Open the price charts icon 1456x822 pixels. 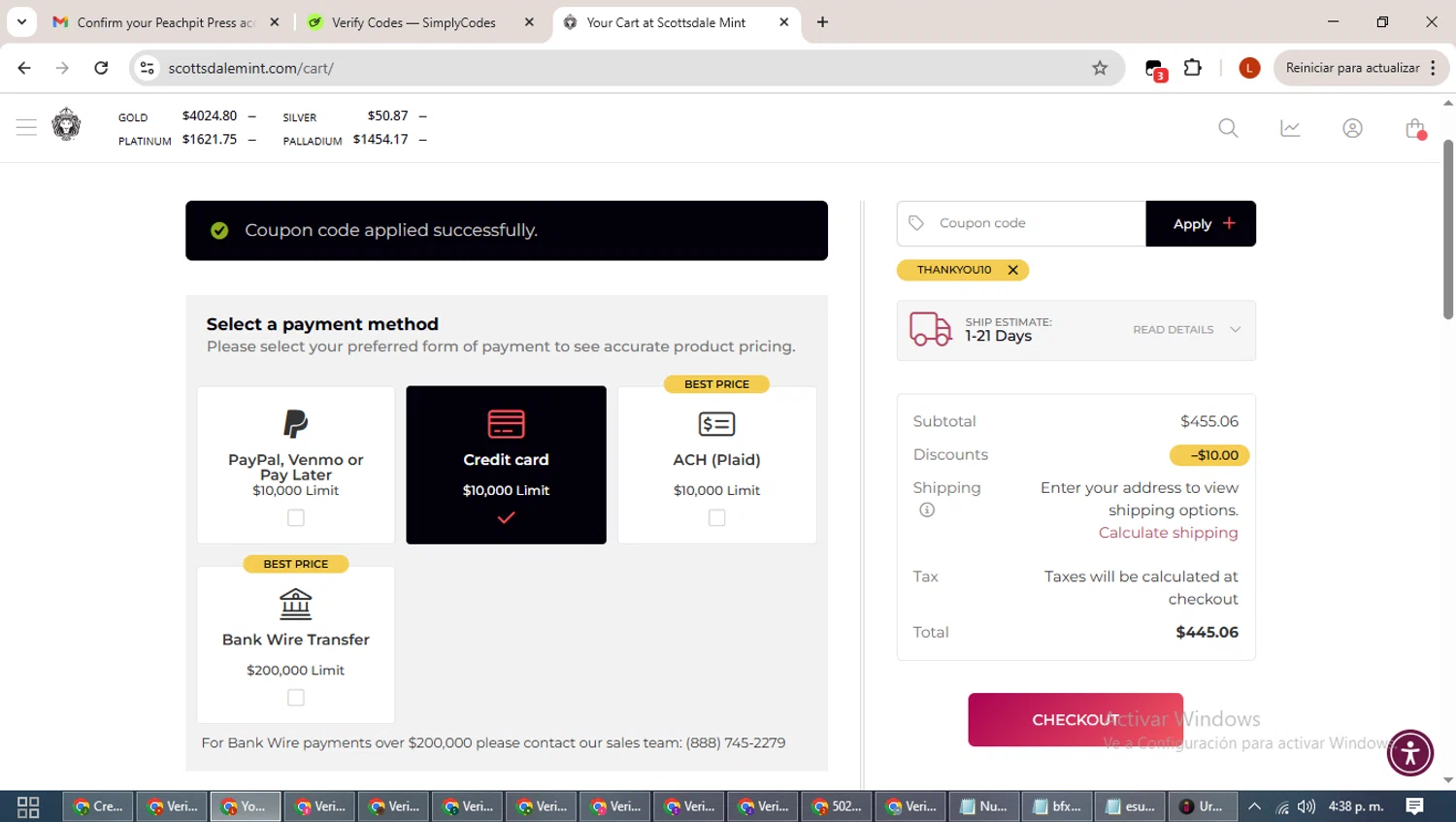pyautogui.click(x=1290, y=128)
